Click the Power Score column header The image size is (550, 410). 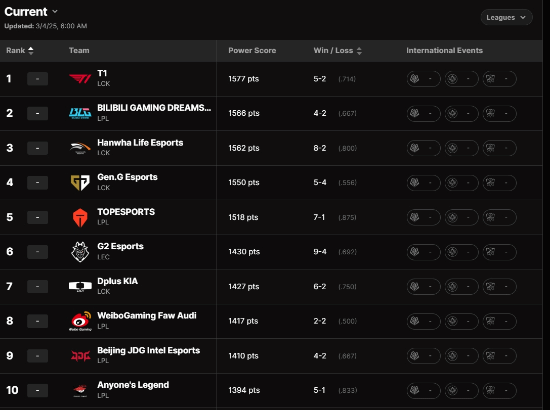click(x=252, y=51)
